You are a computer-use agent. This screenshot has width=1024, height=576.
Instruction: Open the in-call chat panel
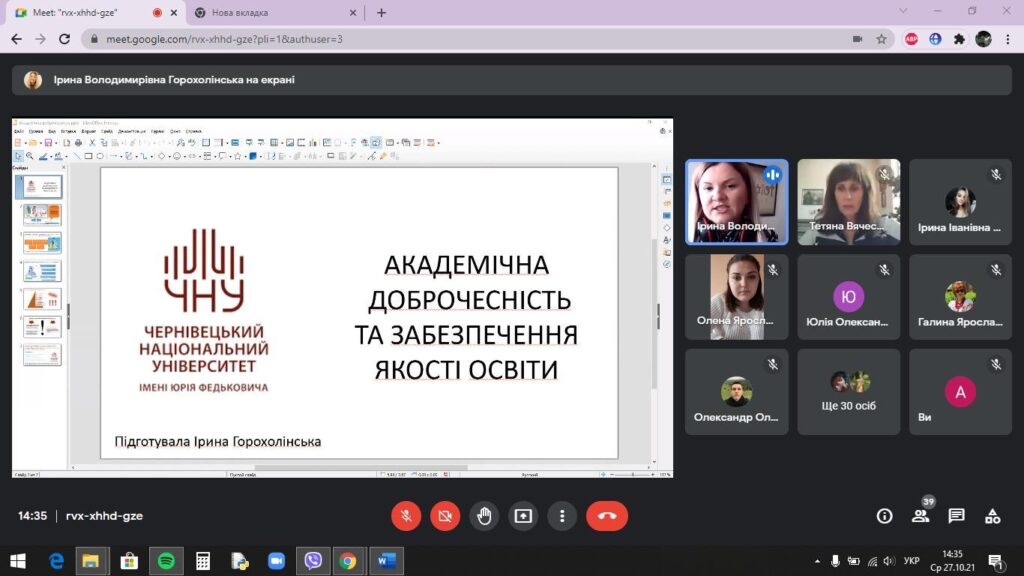coord(957,516)
